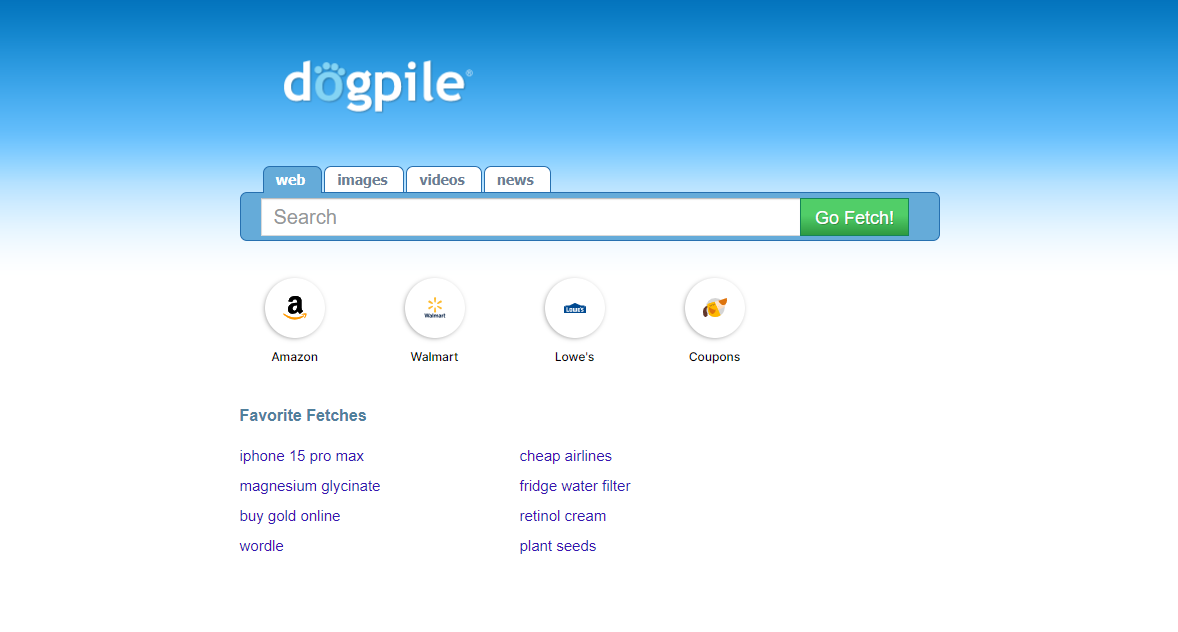1178x632 pixels.
Task: Open the Lowe's shortcut icon
Action: 575,308
